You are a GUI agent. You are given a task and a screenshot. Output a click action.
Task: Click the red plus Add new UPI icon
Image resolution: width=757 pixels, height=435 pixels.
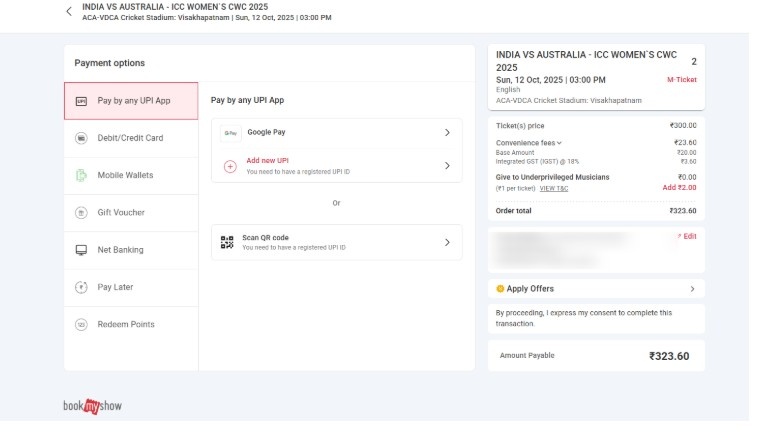point(229,166)
